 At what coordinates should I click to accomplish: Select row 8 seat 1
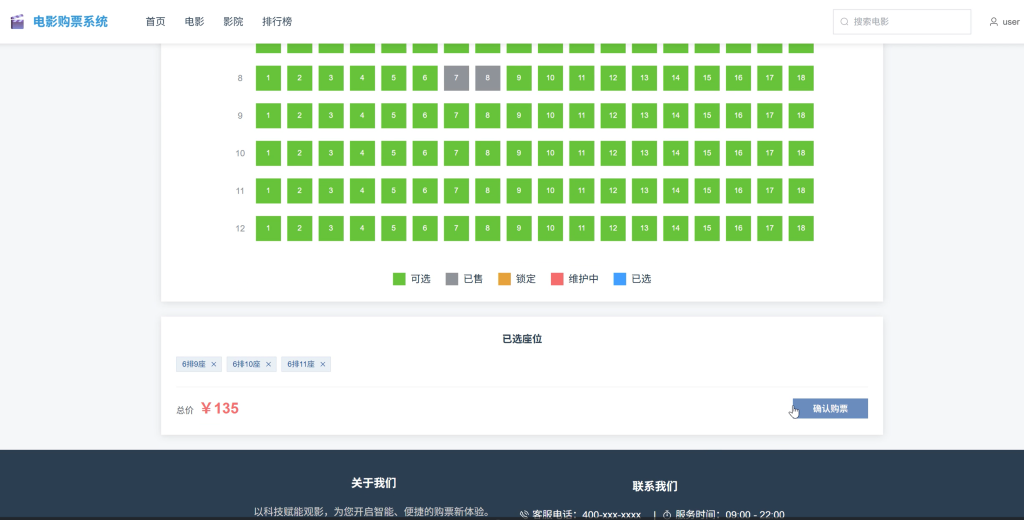(268, 78)
